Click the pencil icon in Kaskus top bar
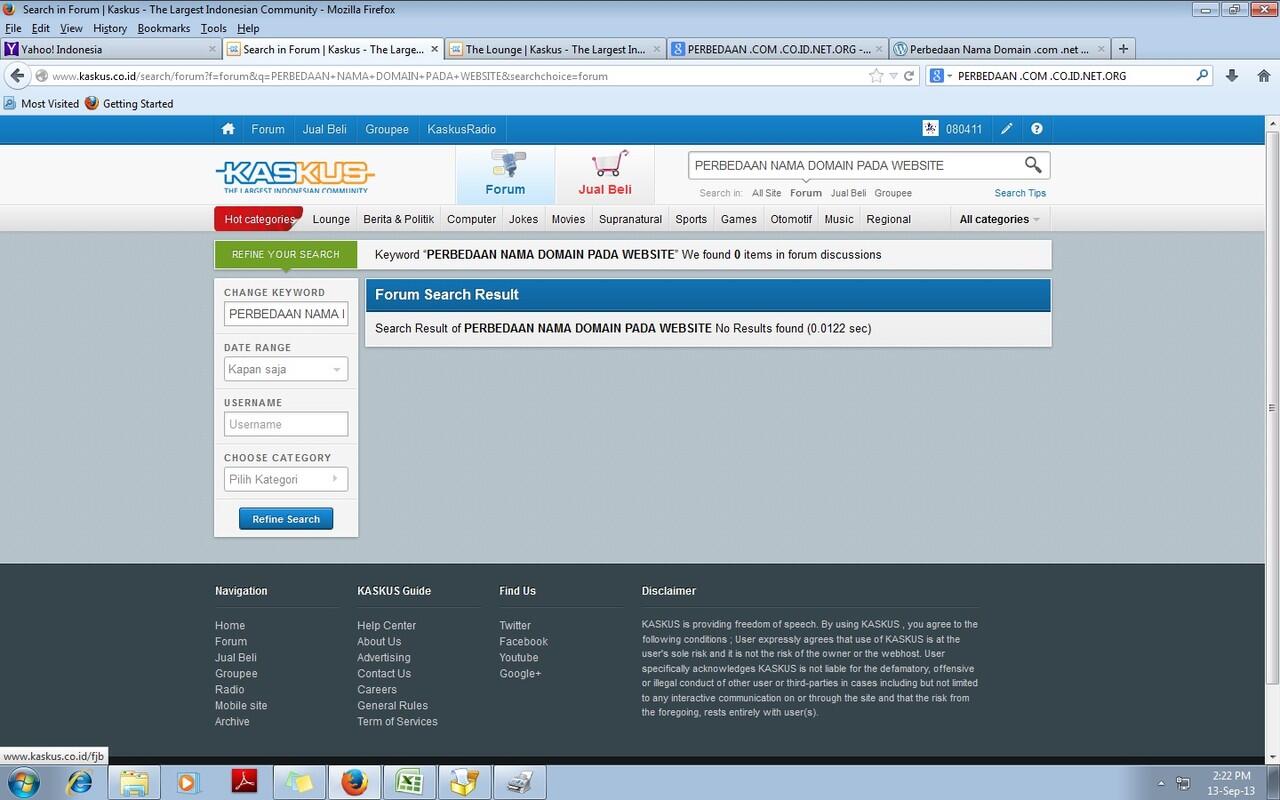Screen dimensions: 1280x800 coord(1007,129)
